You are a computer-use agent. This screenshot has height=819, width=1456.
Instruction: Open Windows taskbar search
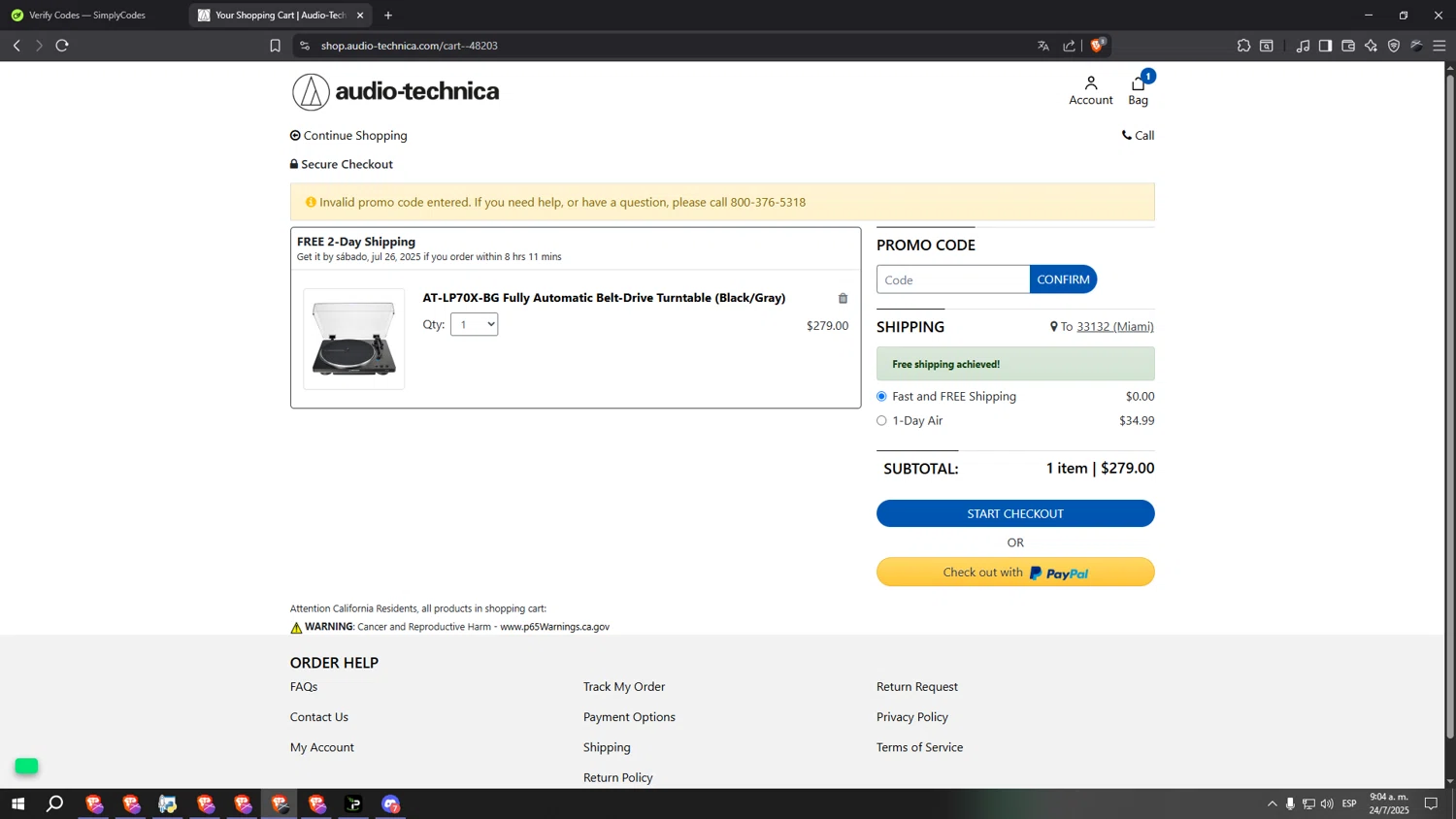pyautogui.click(x=55, y=803)
